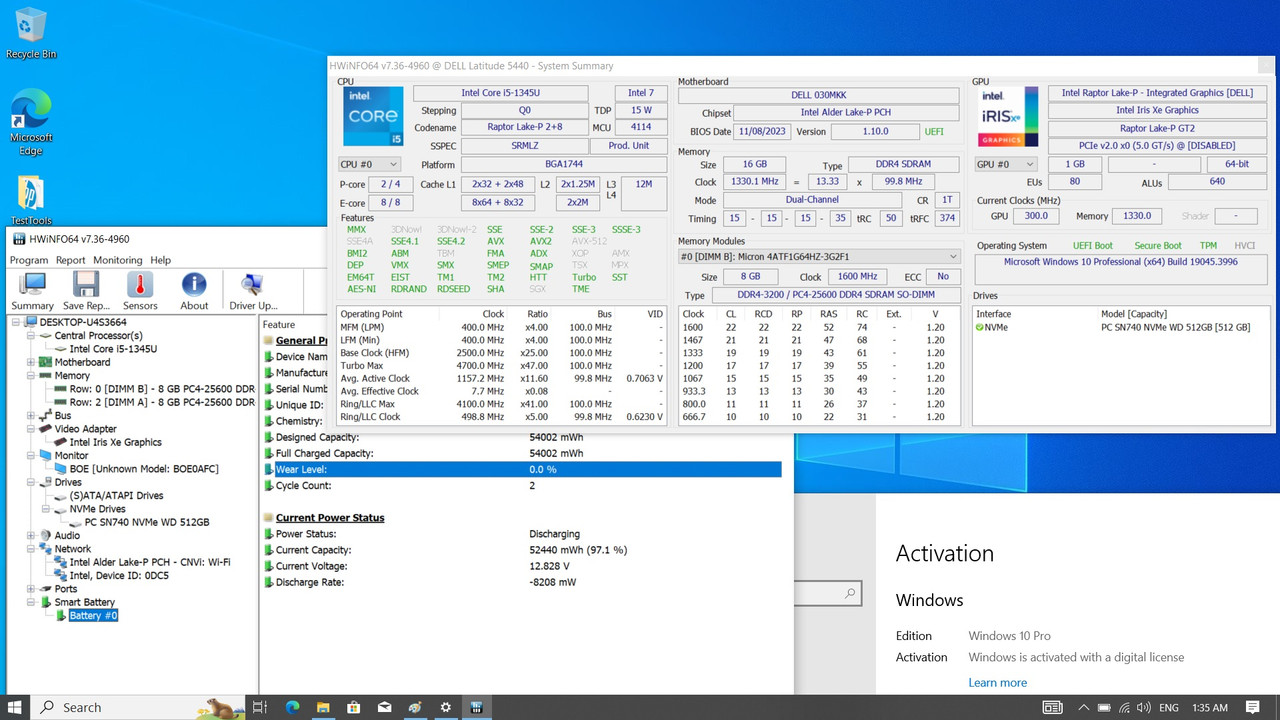Click Learn more link under Activation
Viewport: 1280px width, 720px height.
pos(997,683)
